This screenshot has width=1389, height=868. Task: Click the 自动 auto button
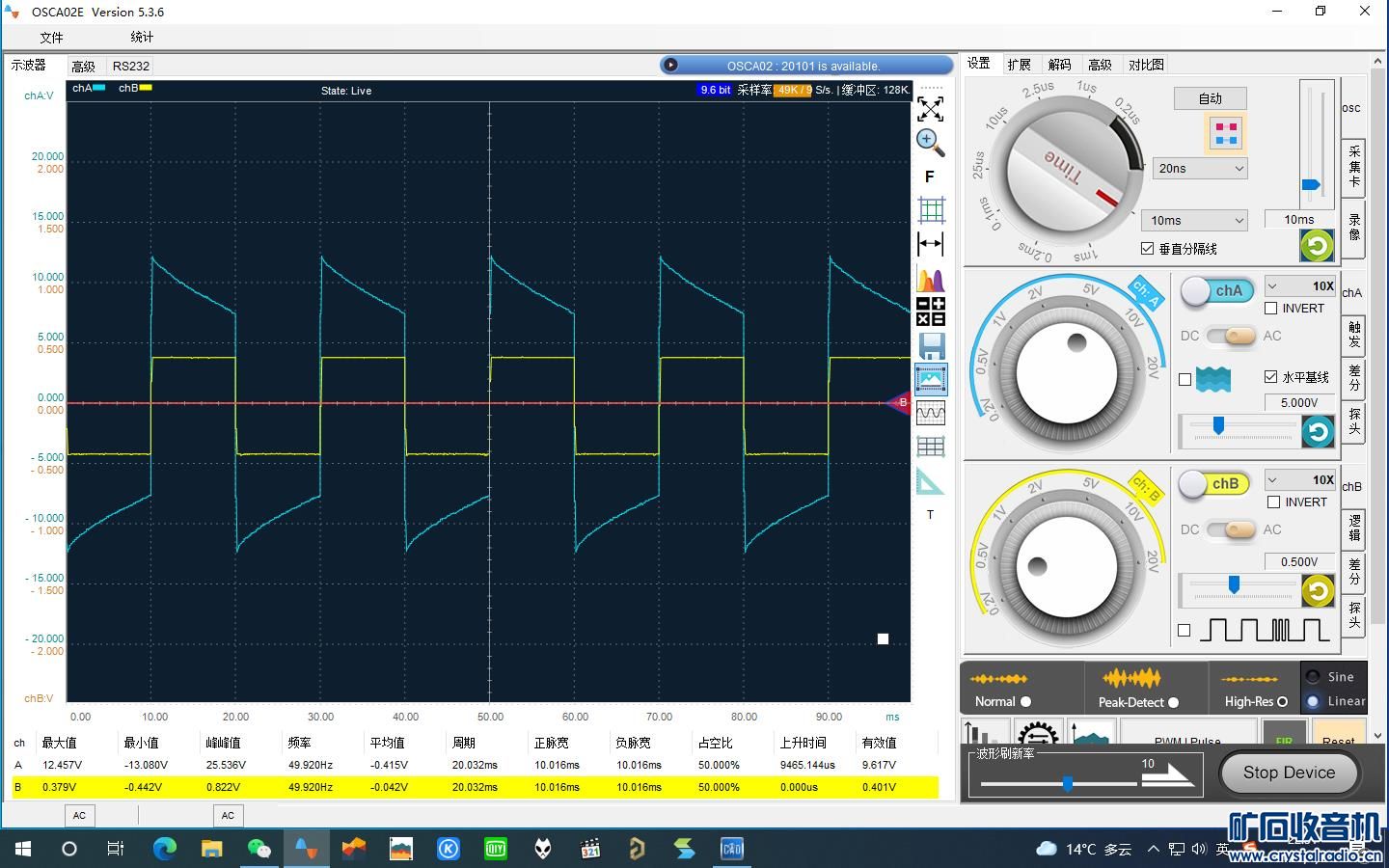(1210, 98)
